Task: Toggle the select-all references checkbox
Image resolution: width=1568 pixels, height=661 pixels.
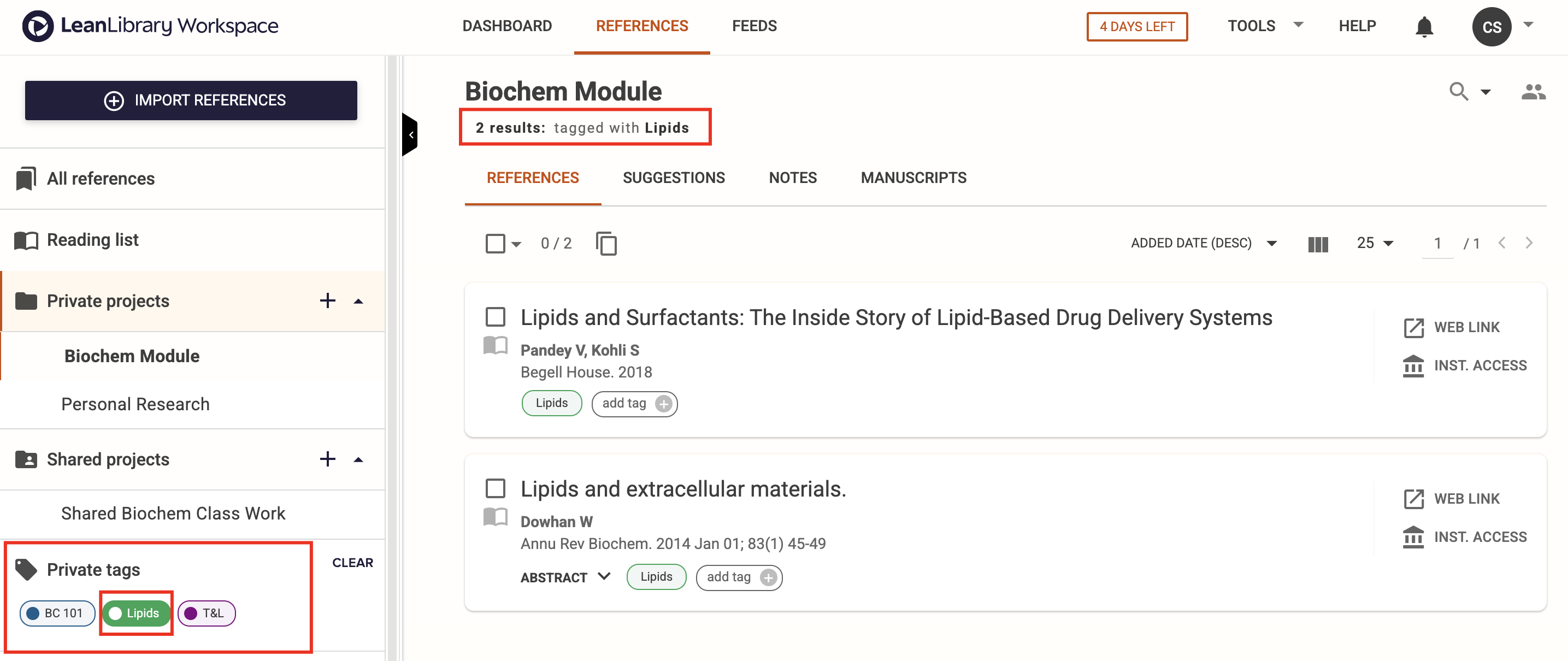Action: coord(495,244)
